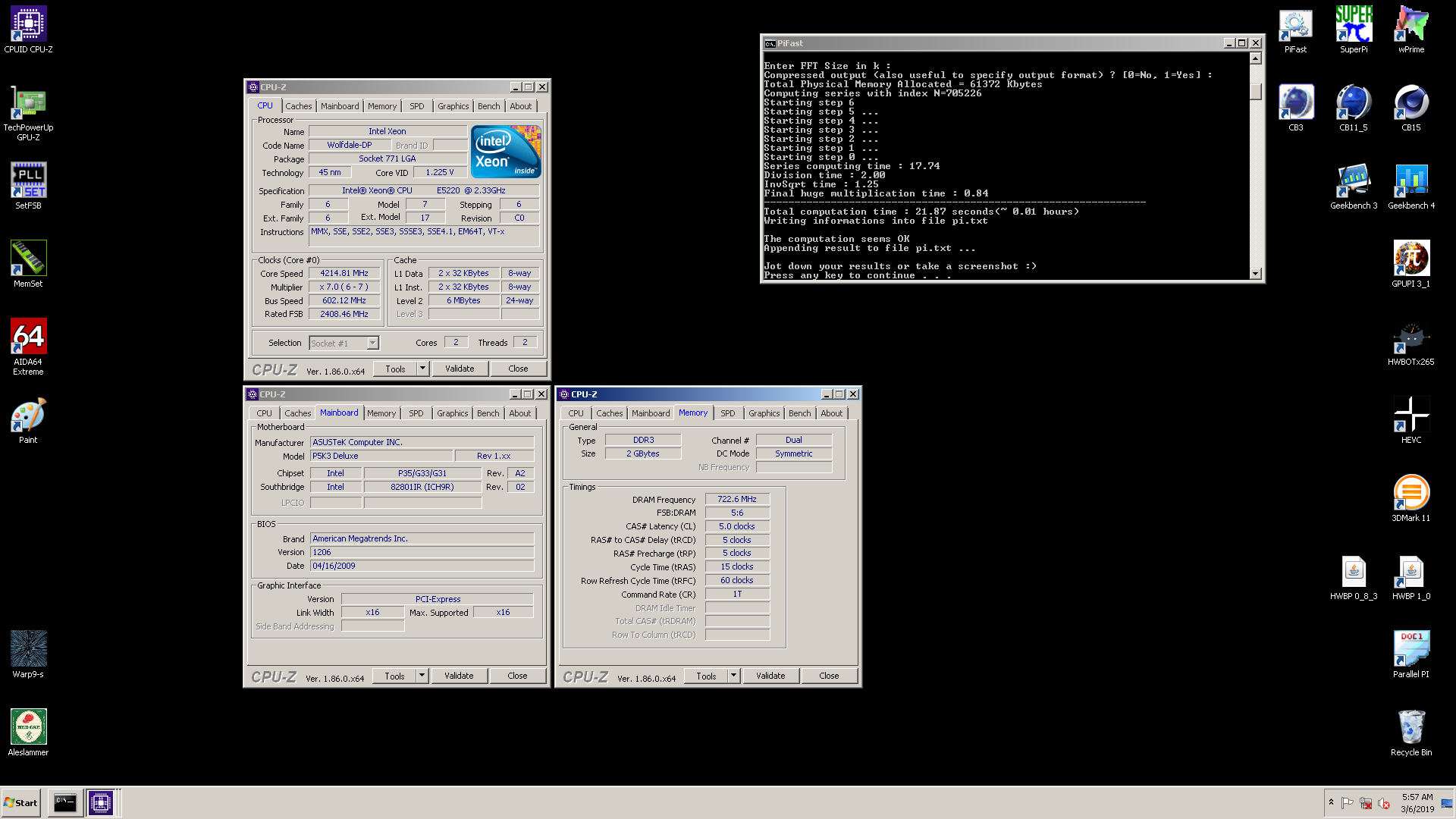Click the P5K3 Deluxe model field
This screenshot has height=819, width=1456.
click(381, 456)
